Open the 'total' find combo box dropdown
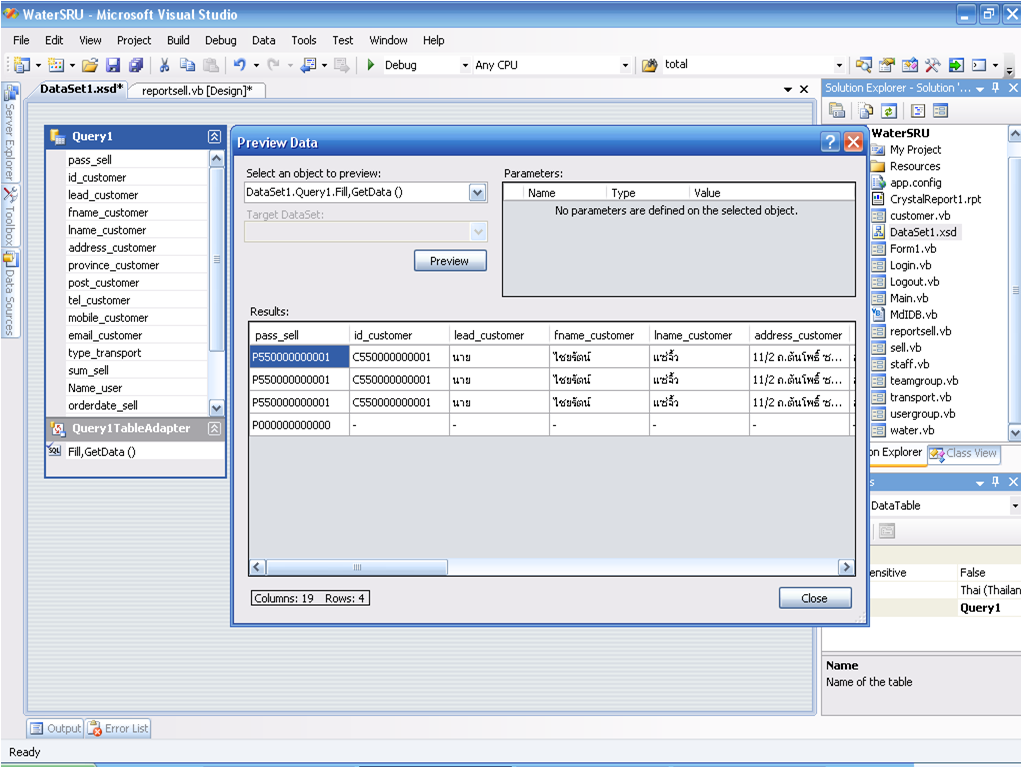This screenshot has height=768, width=1022. pos(839,65)
